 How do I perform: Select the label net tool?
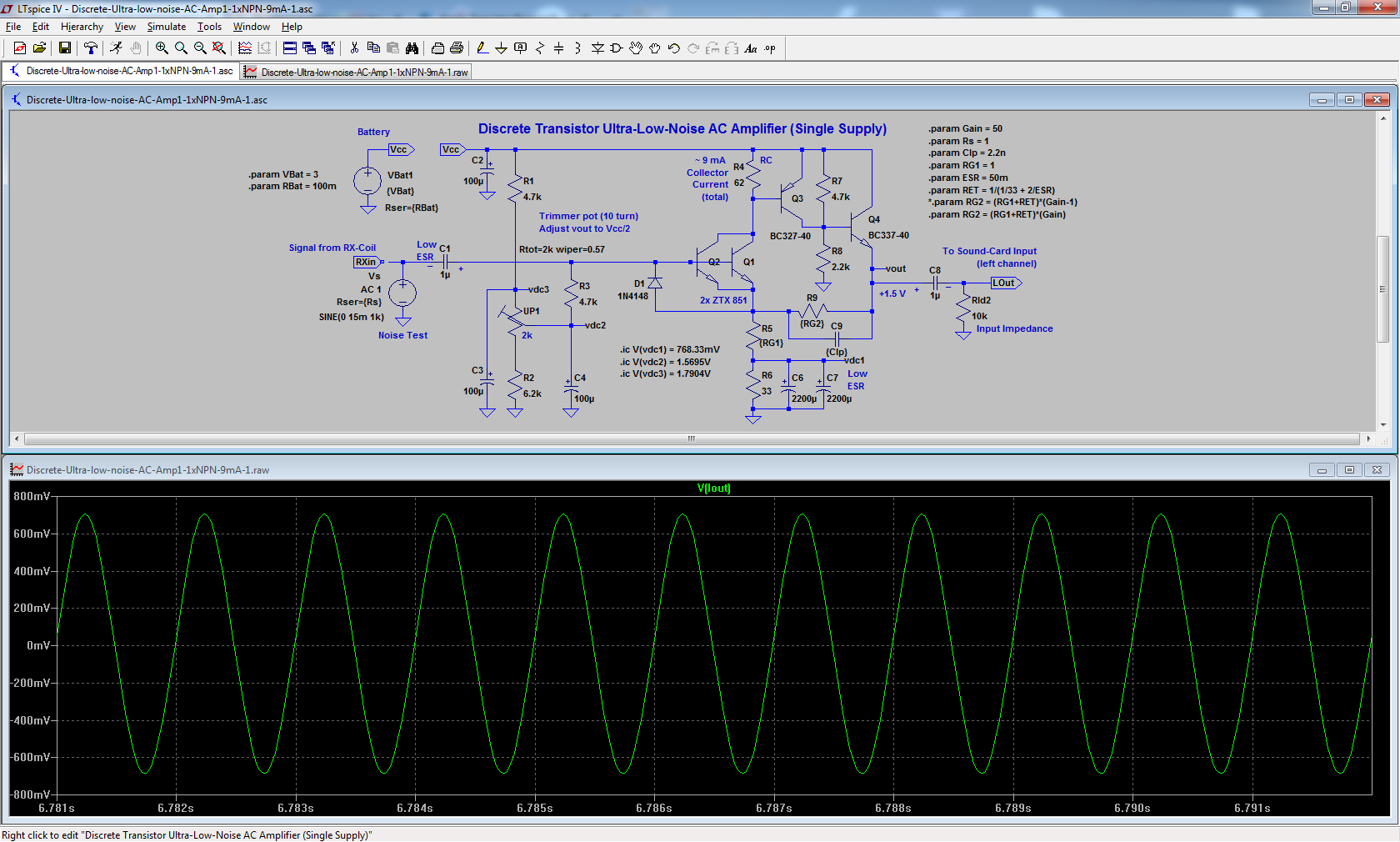[x=521, y=48]
